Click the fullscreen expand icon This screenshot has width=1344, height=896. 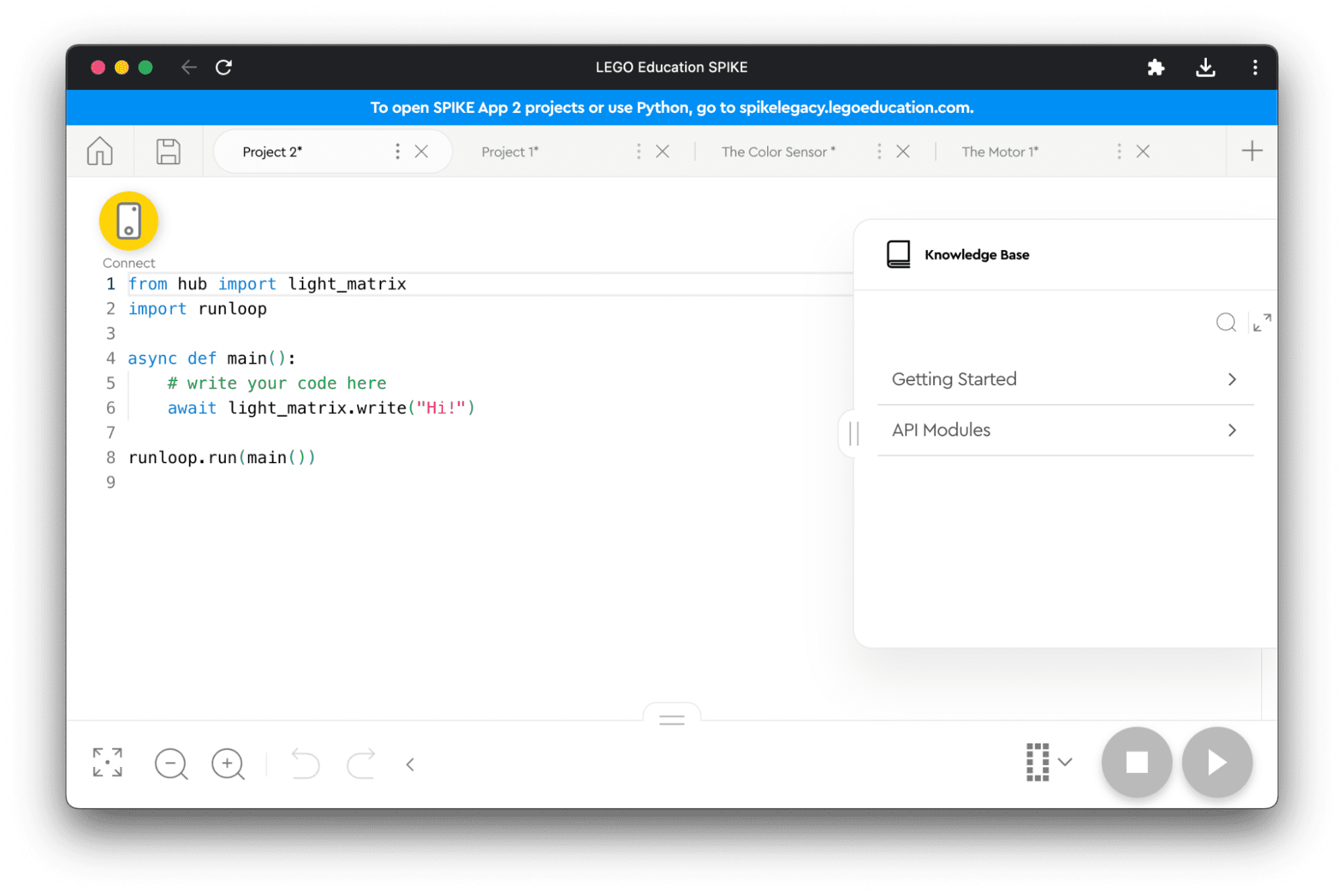point(108,762)
